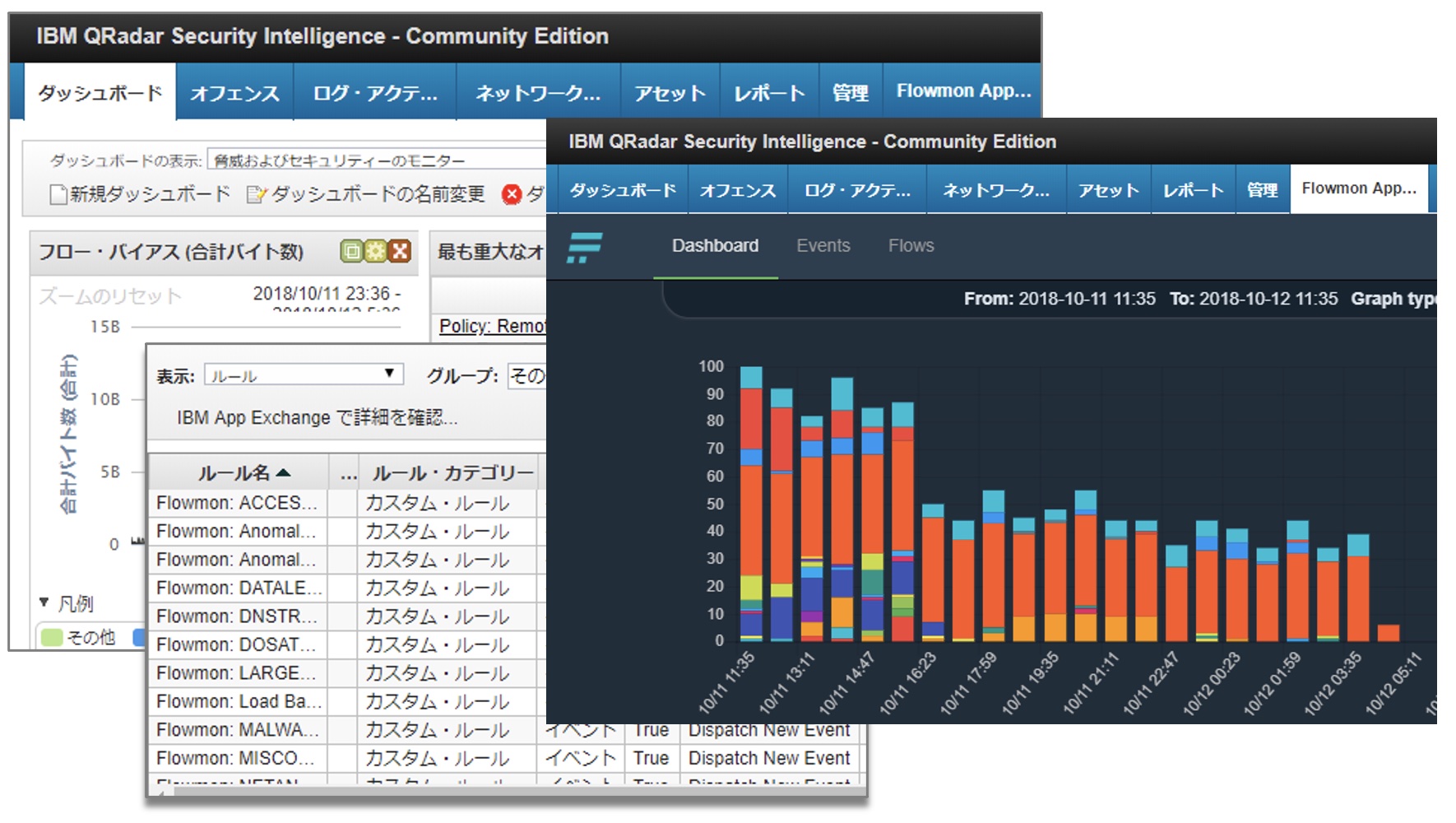Click the rule name sort arrow

(284, 472)
